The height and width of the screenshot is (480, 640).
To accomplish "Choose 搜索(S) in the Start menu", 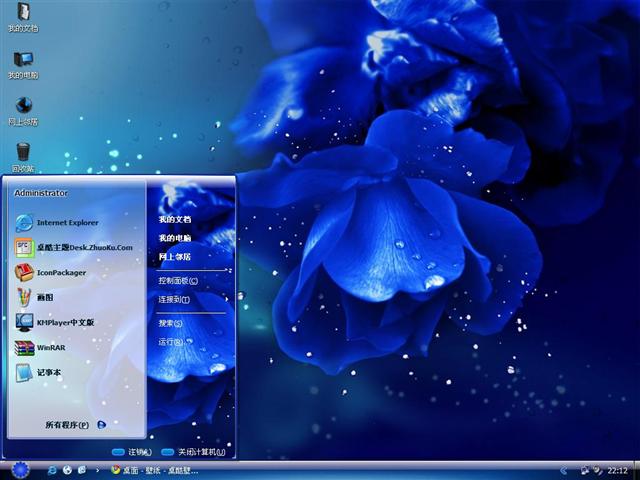I will 170,323.
